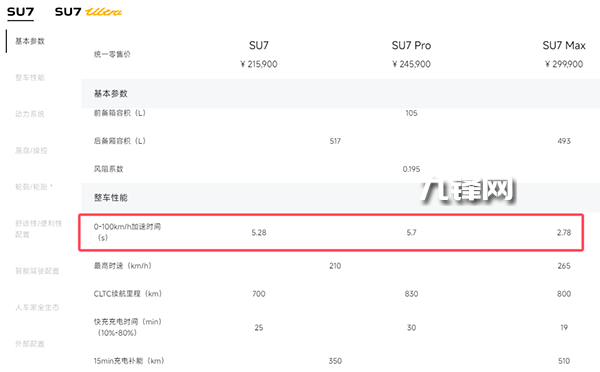This screenshot has width=600, height=372.
Task: Switch to the SU7 model tab at top
Action: [21, 12]
